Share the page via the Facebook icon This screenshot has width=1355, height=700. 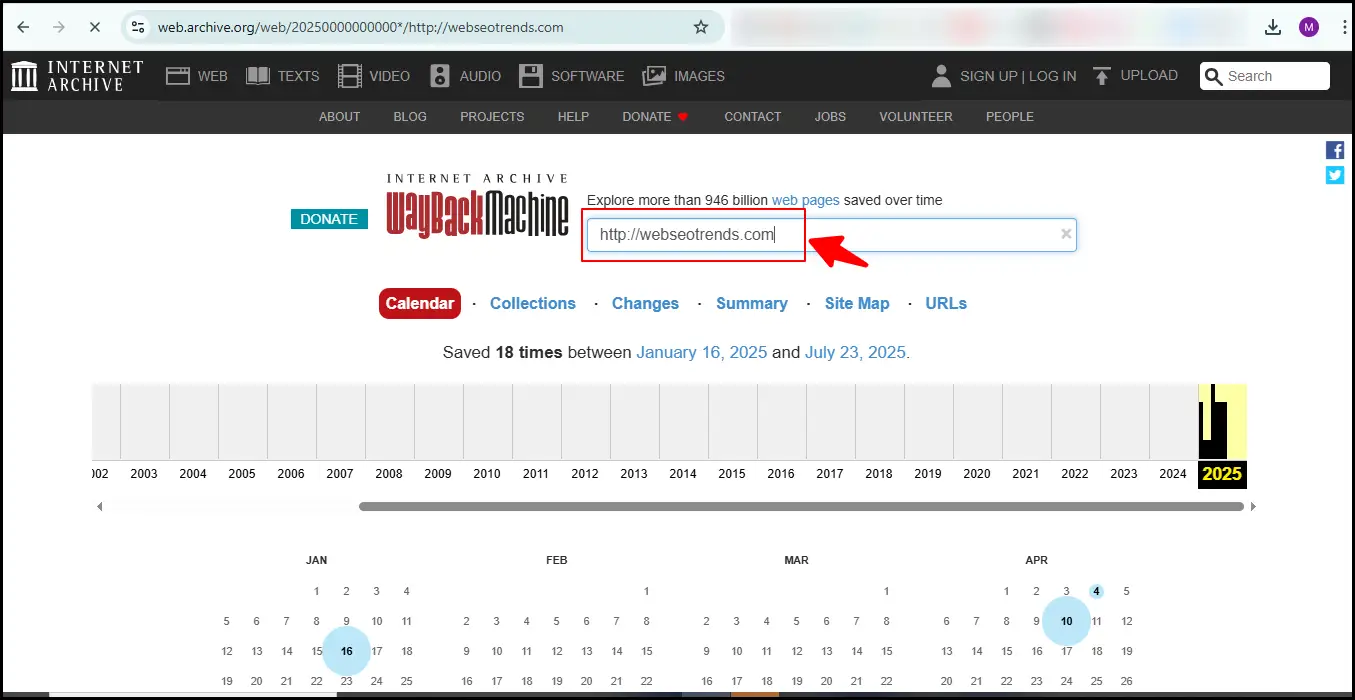point(1334,149)
